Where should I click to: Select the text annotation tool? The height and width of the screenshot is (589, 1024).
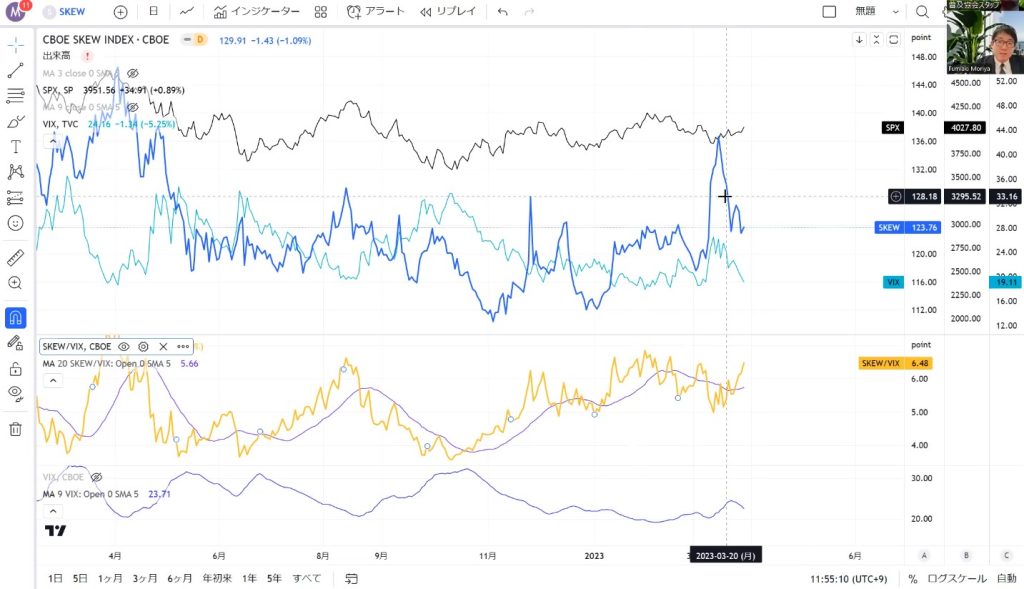click(16, 147)
